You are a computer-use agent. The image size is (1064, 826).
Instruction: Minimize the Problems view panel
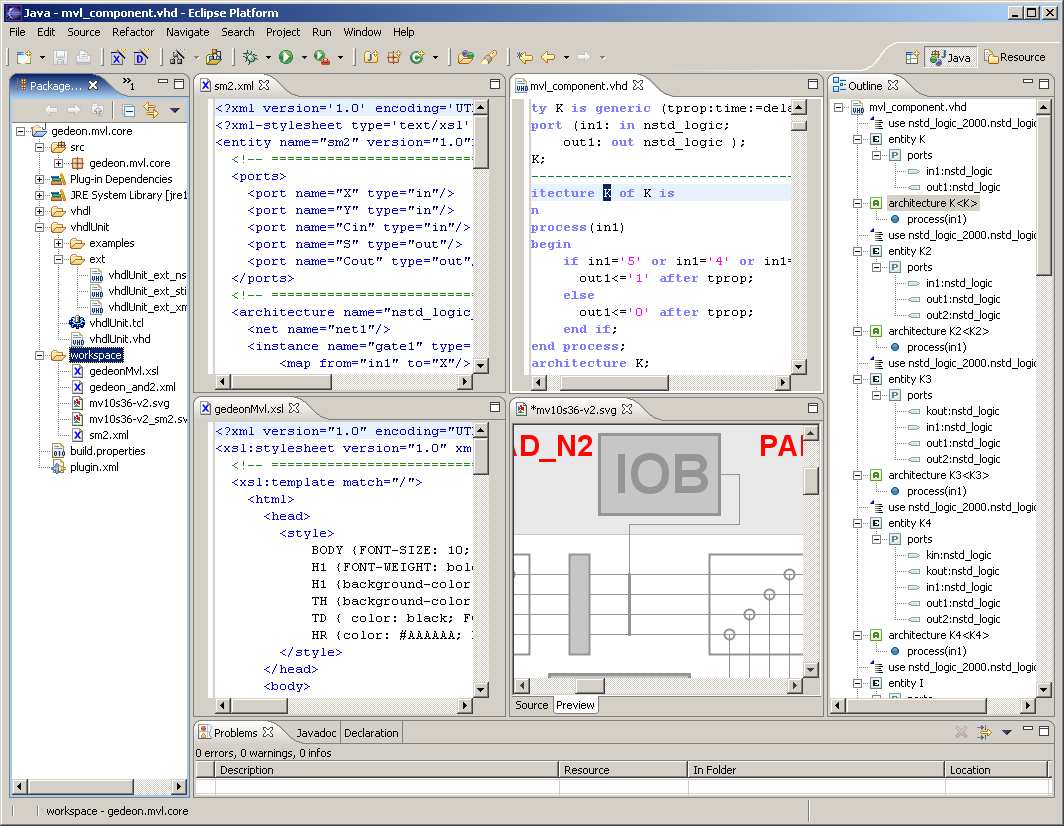pyautogui.click(x=1028, y=730)
